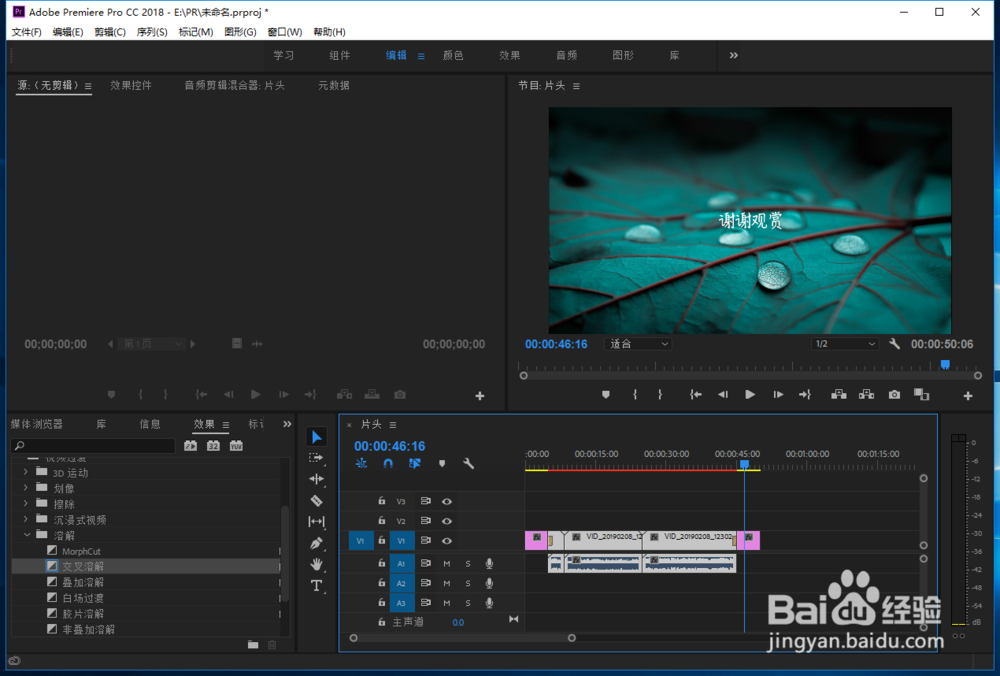Select 白场过渡 transition
This screenshot has width=1000, height=676.
coord(83,598)
